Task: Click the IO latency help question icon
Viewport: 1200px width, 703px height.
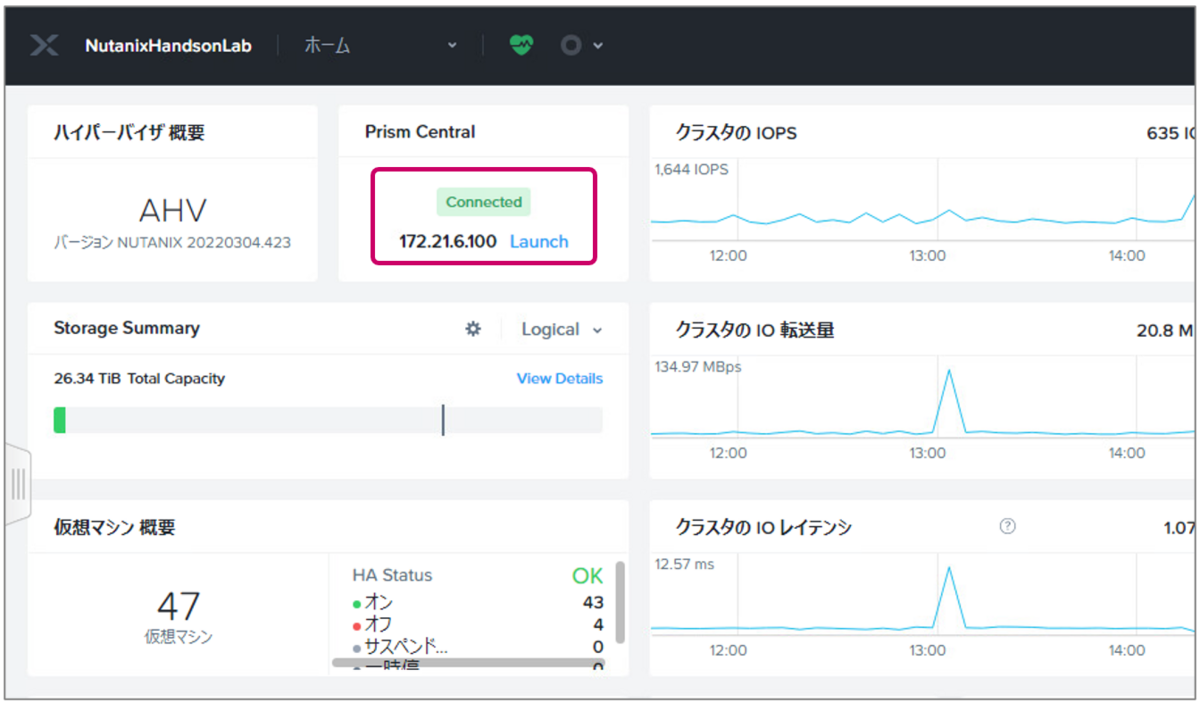Action: 1007,526
